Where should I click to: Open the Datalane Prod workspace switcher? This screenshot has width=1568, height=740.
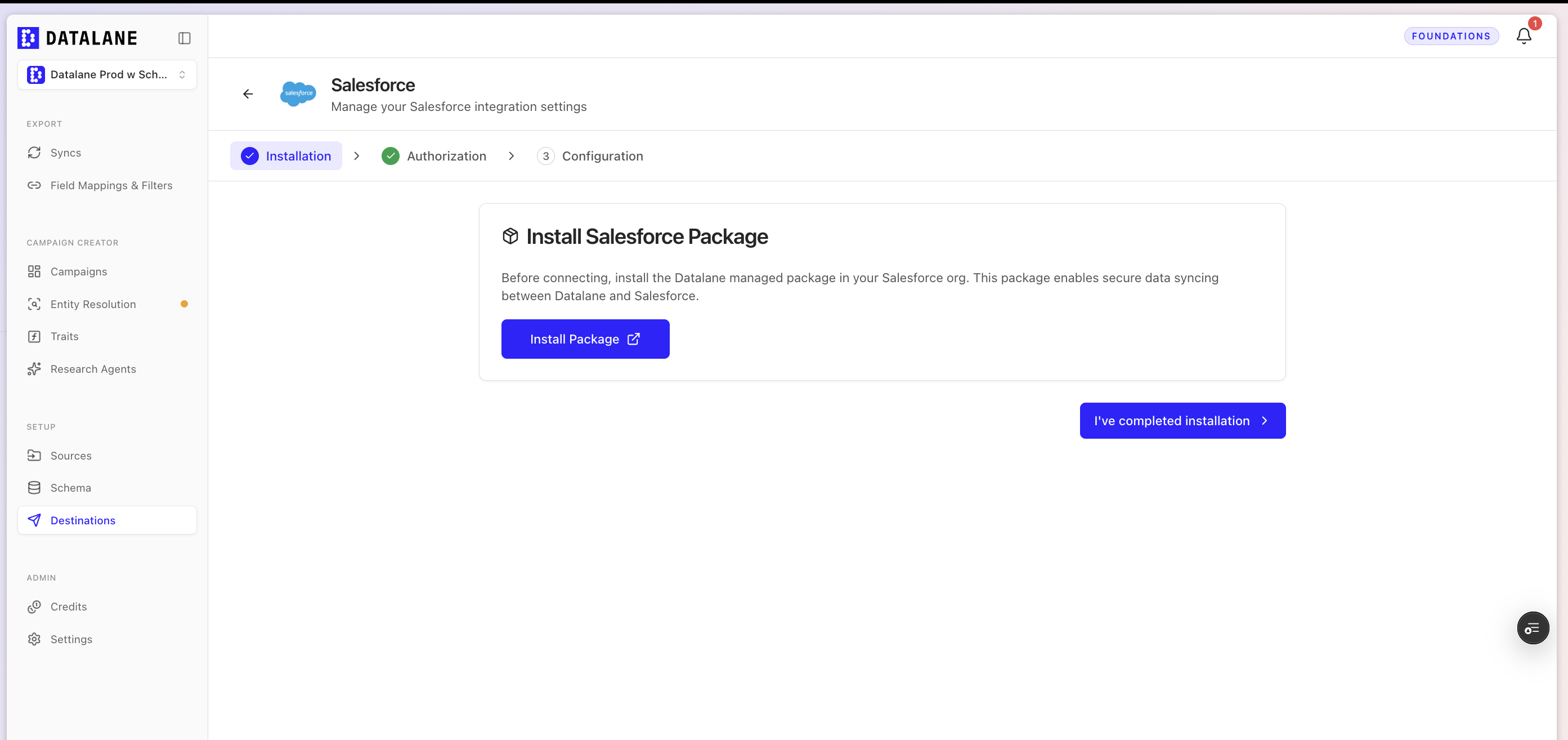[x=107, y=74]
